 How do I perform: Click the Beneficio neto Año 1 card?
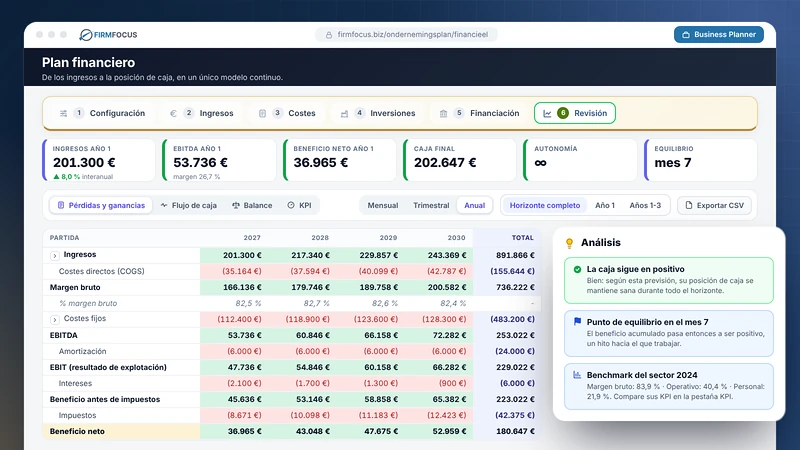(x=340, y=160)
